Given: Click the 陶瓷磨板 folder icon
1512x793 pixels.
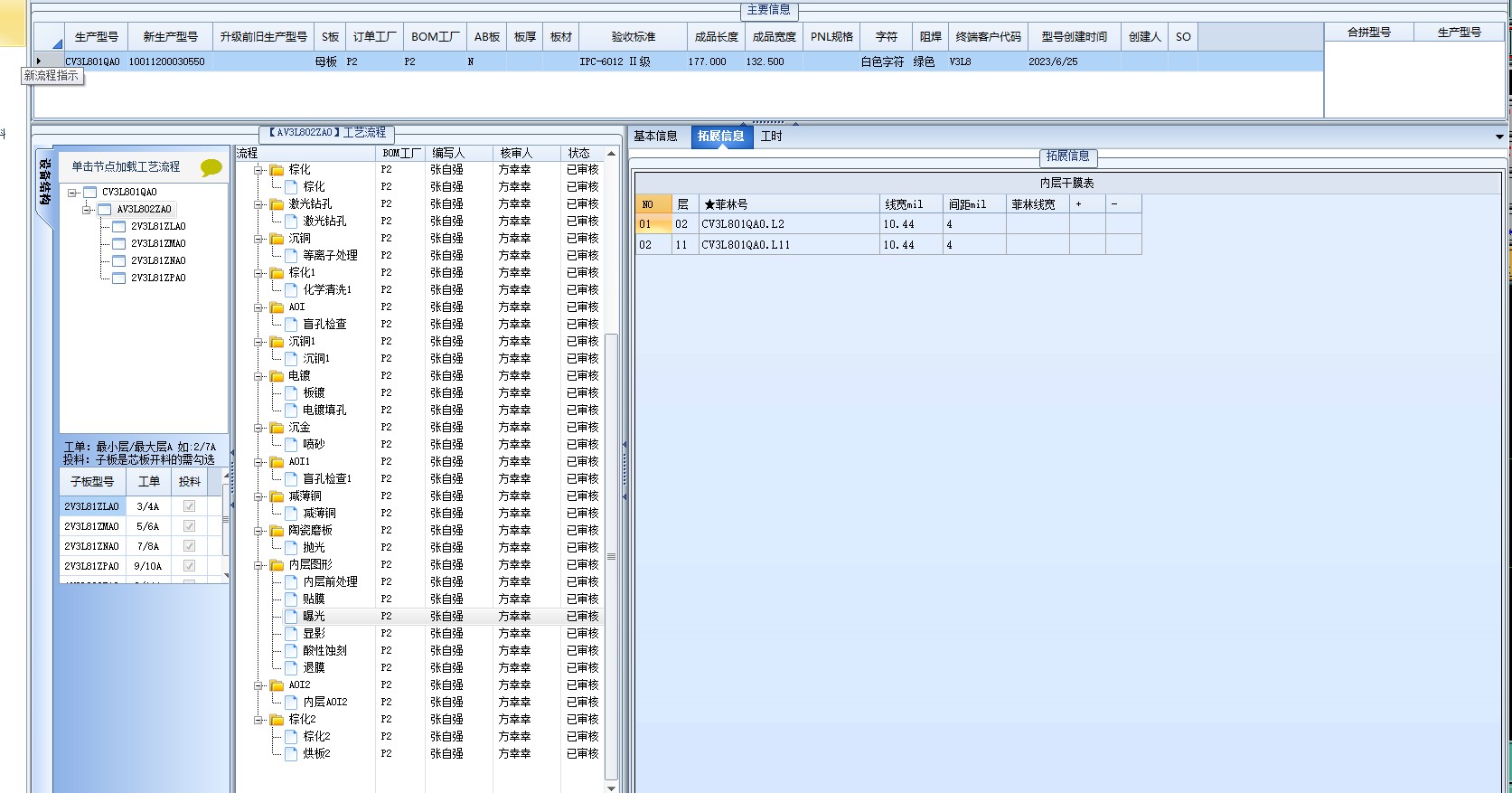Looking at the screenshot, I should [x=277, y=531].
